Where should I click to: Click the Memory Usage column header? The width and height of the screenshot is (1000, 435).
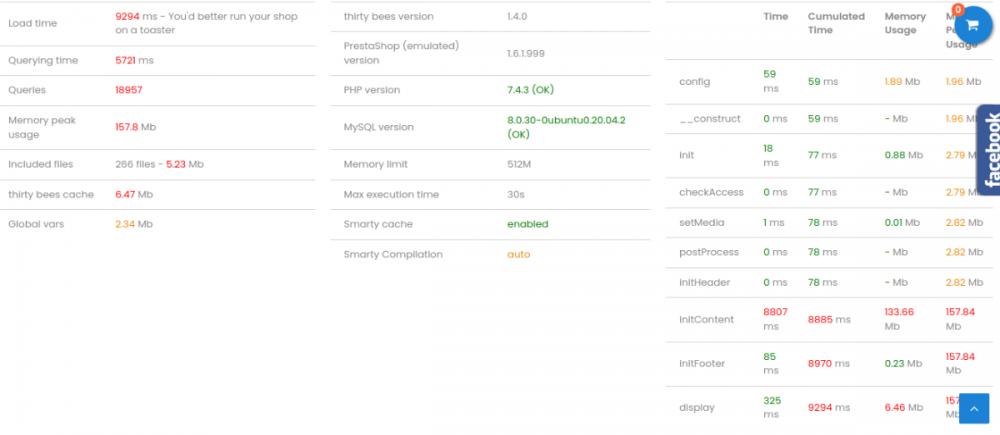pos(905,23)
